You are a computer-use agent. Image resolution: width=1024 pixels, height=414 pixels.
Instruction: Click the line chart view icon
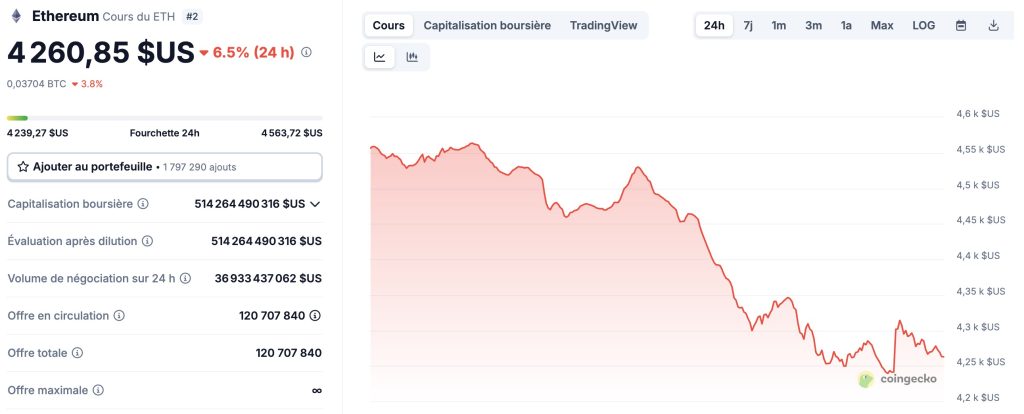click(x=380, y=57)
